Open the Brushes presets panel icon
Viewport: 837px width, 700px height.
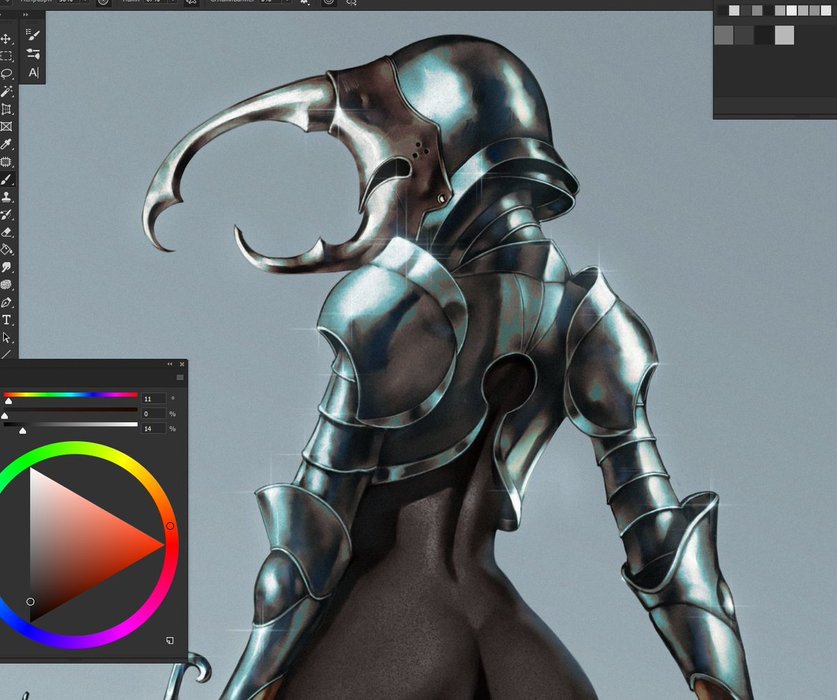(33, 53)
